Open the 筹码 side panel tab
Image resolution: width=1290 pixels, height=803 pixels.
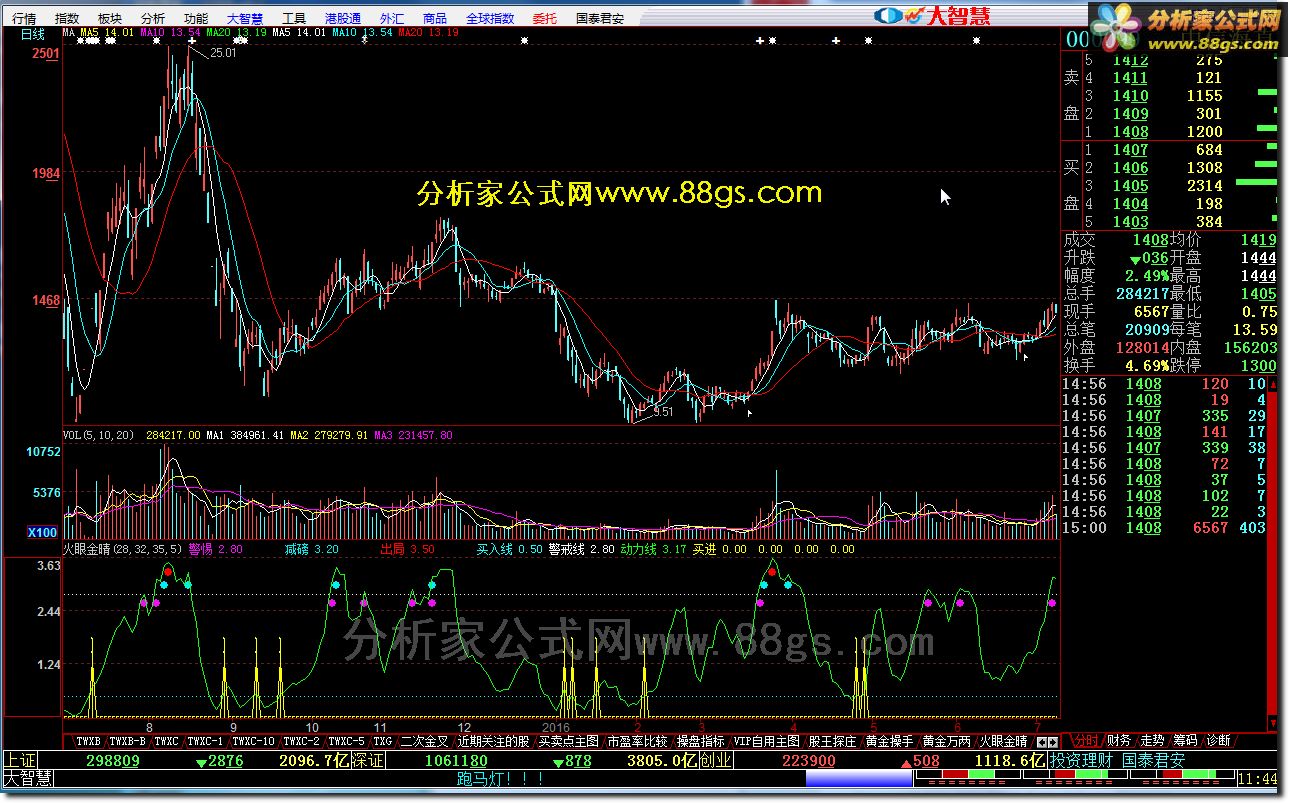[1185, 740]
